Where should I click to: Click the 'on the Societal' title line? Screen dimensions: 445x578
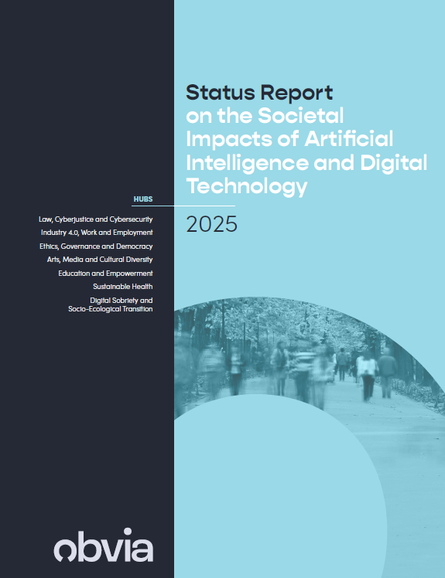click(265, 115)
